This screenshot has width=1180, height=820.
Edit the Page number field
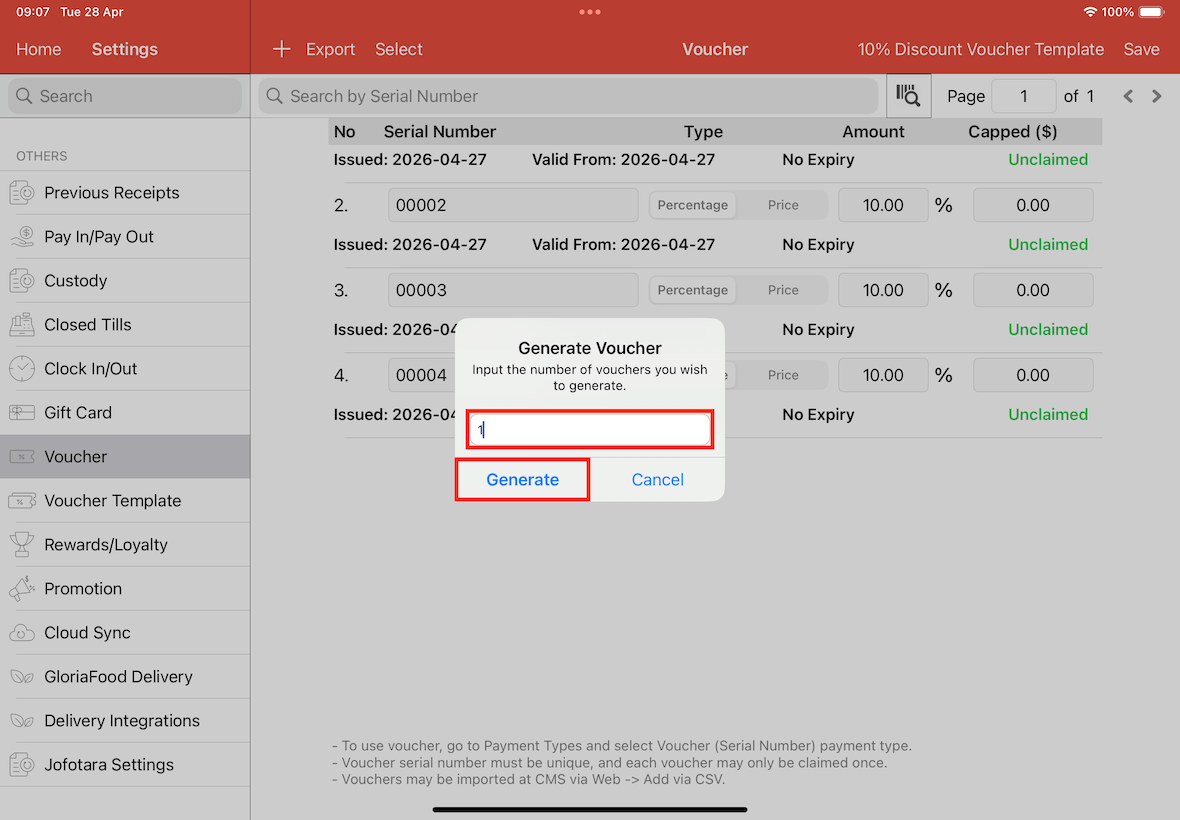[1023, 96]
